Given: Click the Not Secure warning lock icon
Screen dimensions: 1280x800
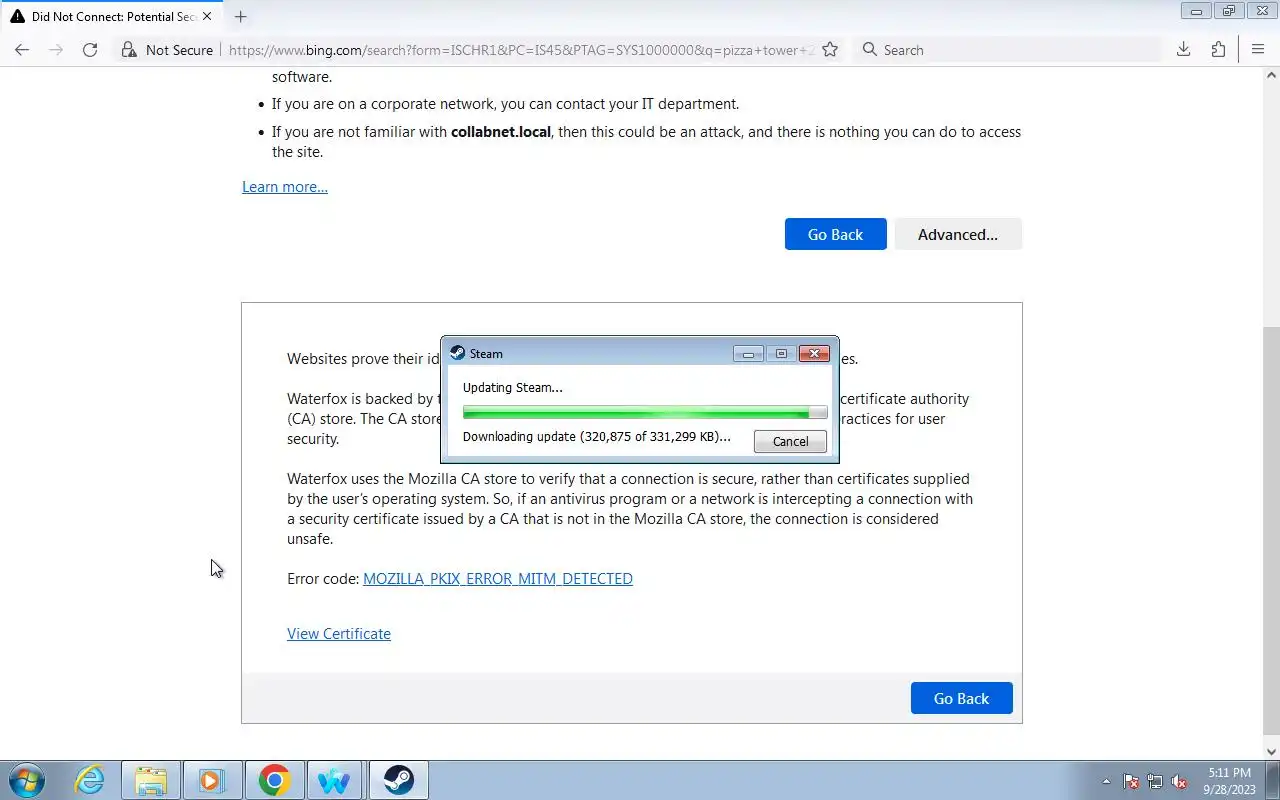Looking at the screenshot, I should coord(128,50).
